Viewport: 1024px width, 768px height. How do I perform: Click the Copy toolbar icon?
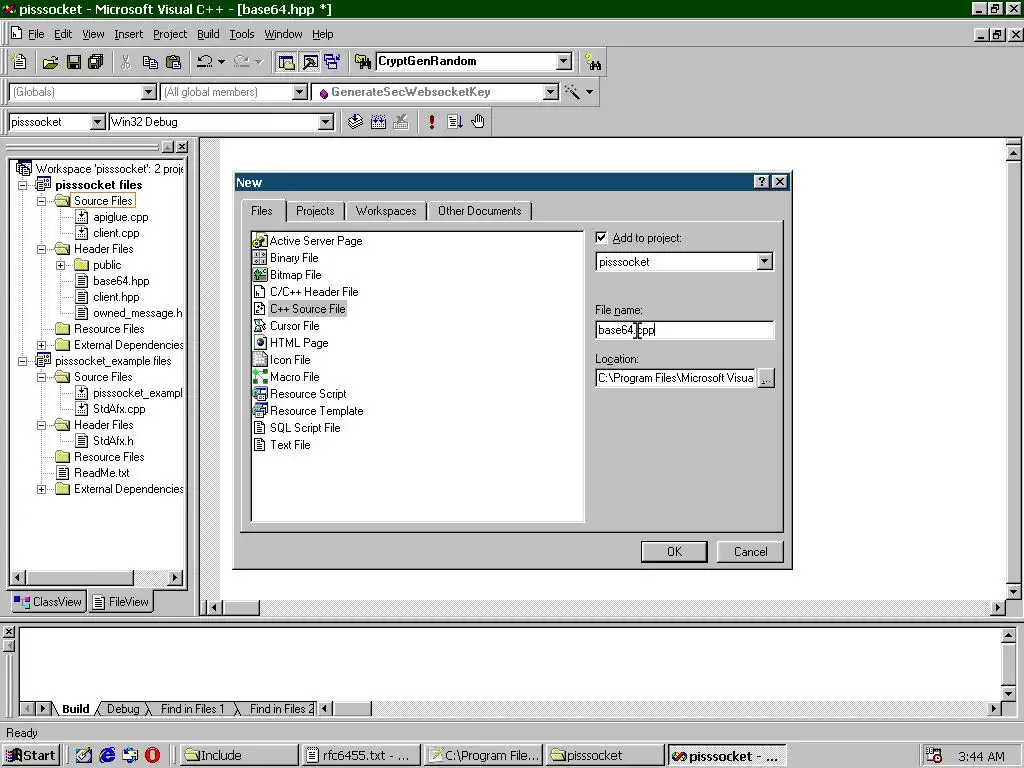(x=150, y=62)
